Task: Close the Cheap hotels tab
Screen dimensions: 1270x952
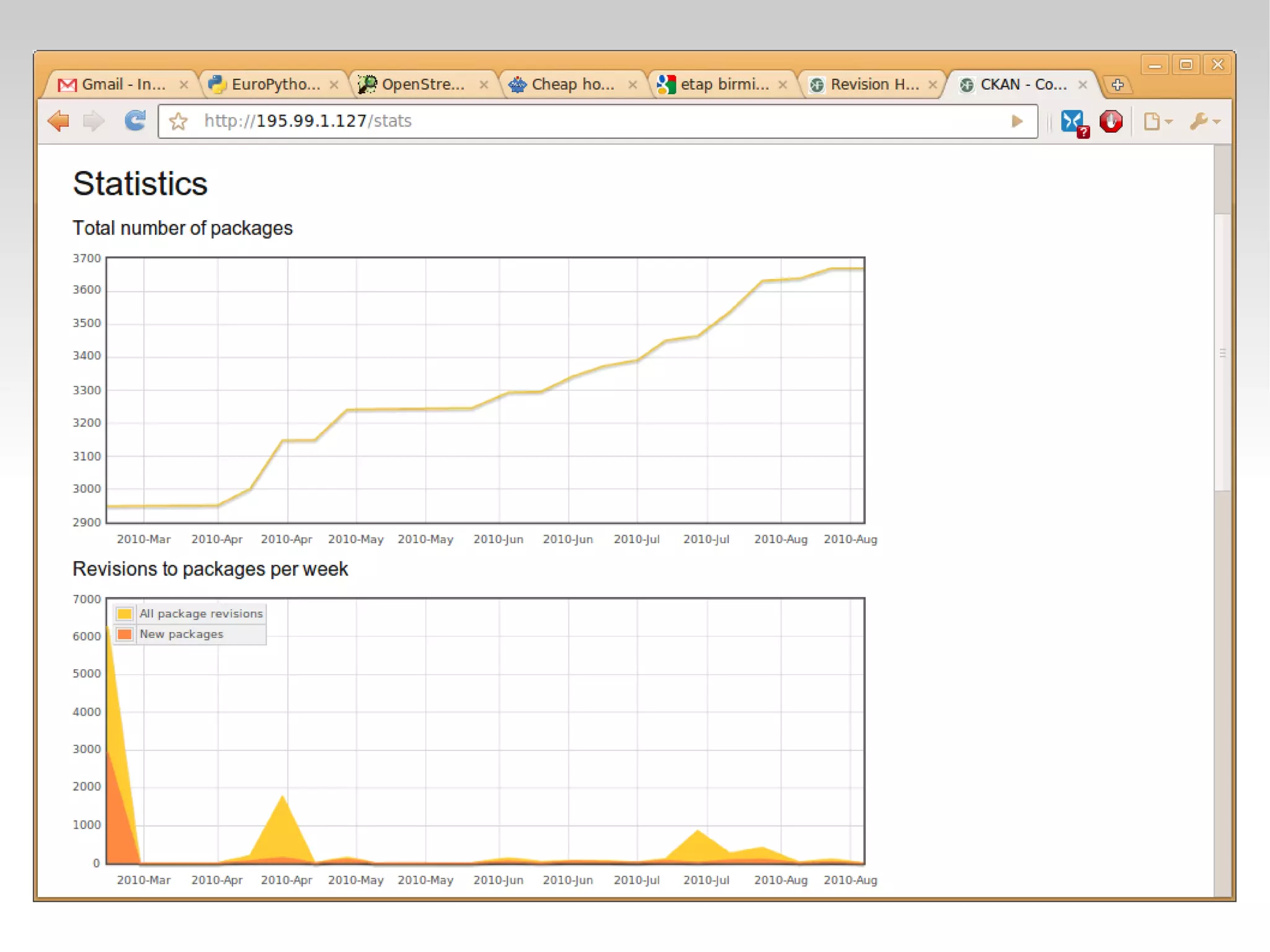Action: pyautogui.click(x=633, y=85)
